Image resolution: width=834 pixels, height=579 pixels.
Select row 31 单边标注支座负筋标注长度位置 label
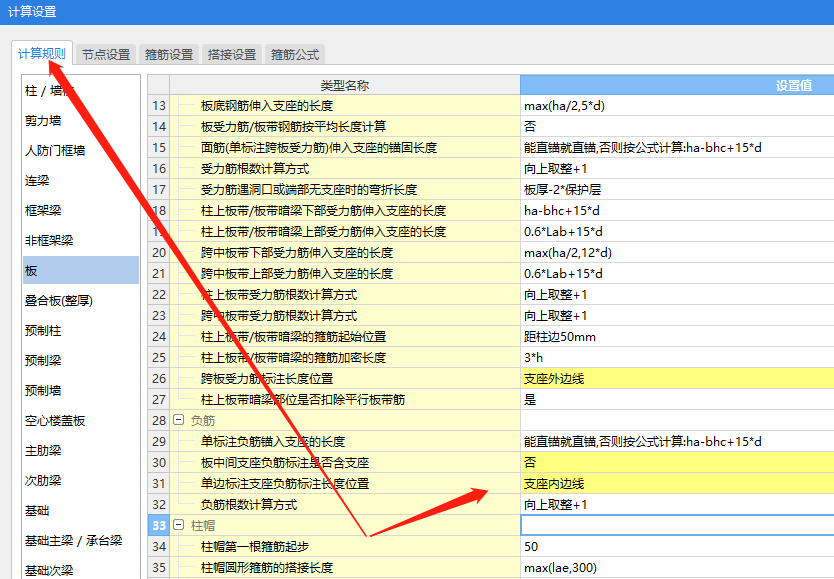pyautogui.click(x=285, y=483)
